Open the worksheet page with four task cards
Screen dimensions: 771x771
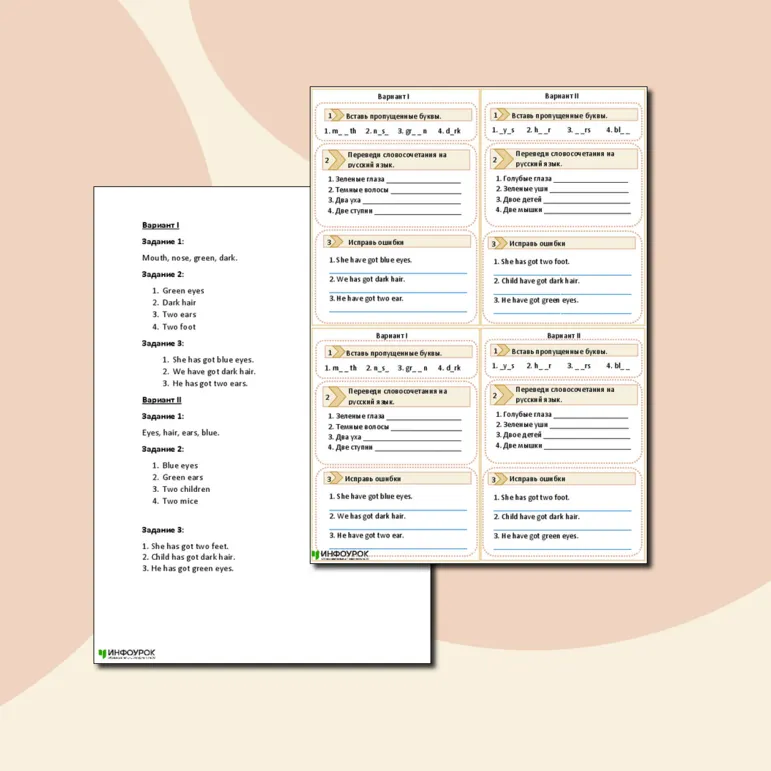(x=479, y=325)
